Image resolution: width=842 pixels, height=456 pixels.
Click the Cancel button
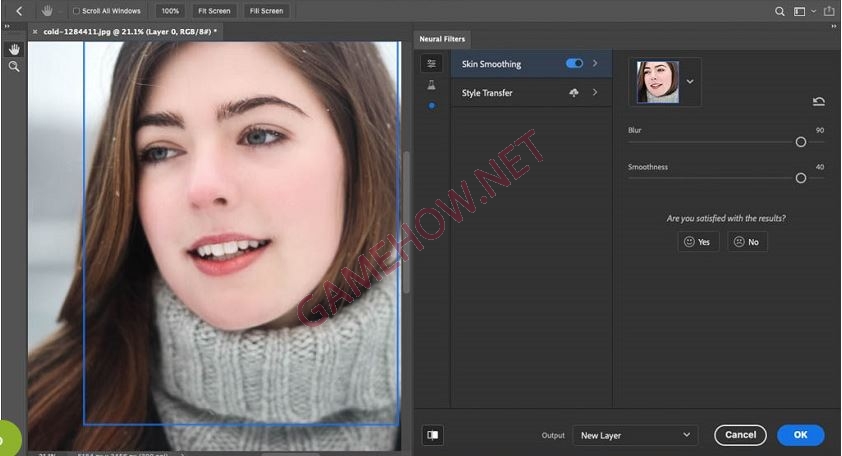pyautogui.click(x=740, y=435)
